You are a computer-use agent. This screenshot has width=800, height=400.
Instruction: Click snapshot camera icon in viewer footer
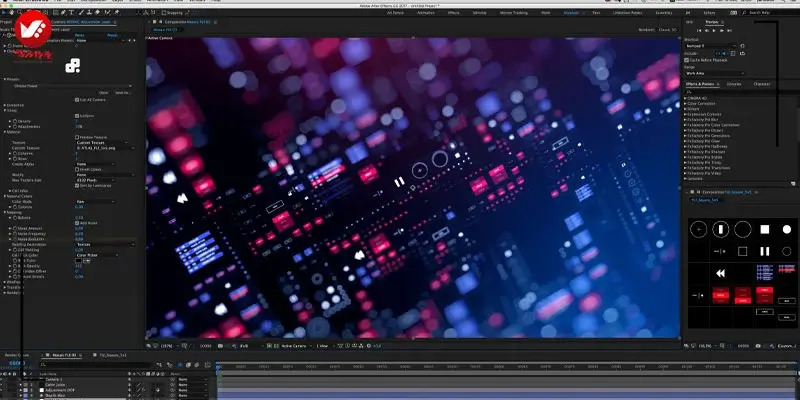point(220,346)
